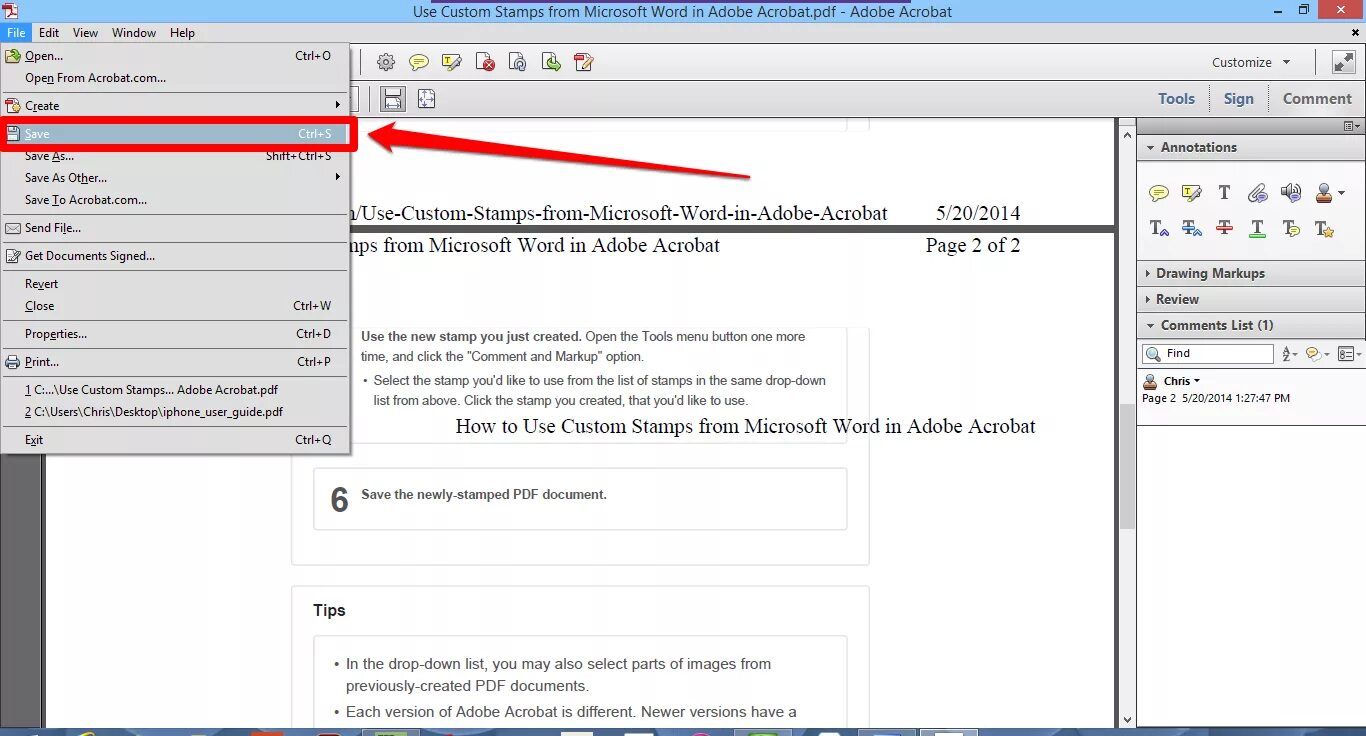Open the Comment pane
The image size is (1366, 736).
1317,98
